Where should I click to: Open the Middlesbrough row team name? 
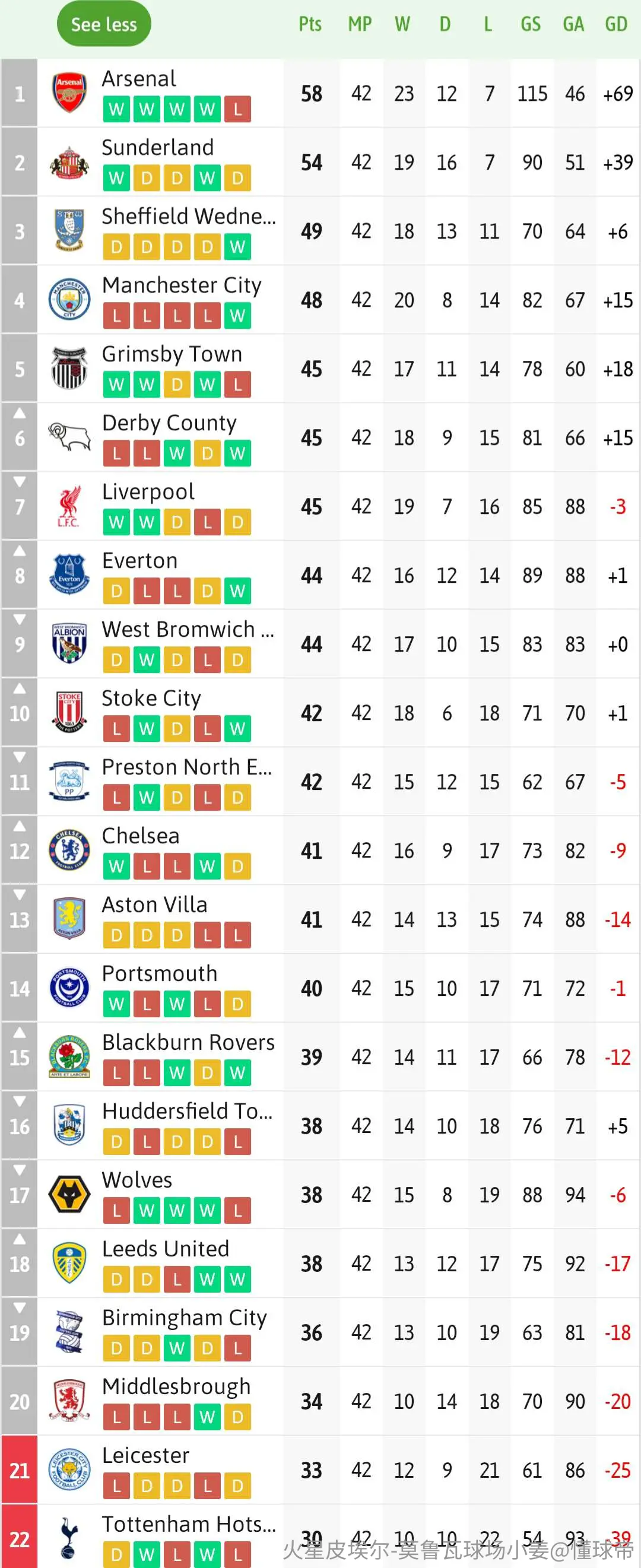(x=176, y=1385)
